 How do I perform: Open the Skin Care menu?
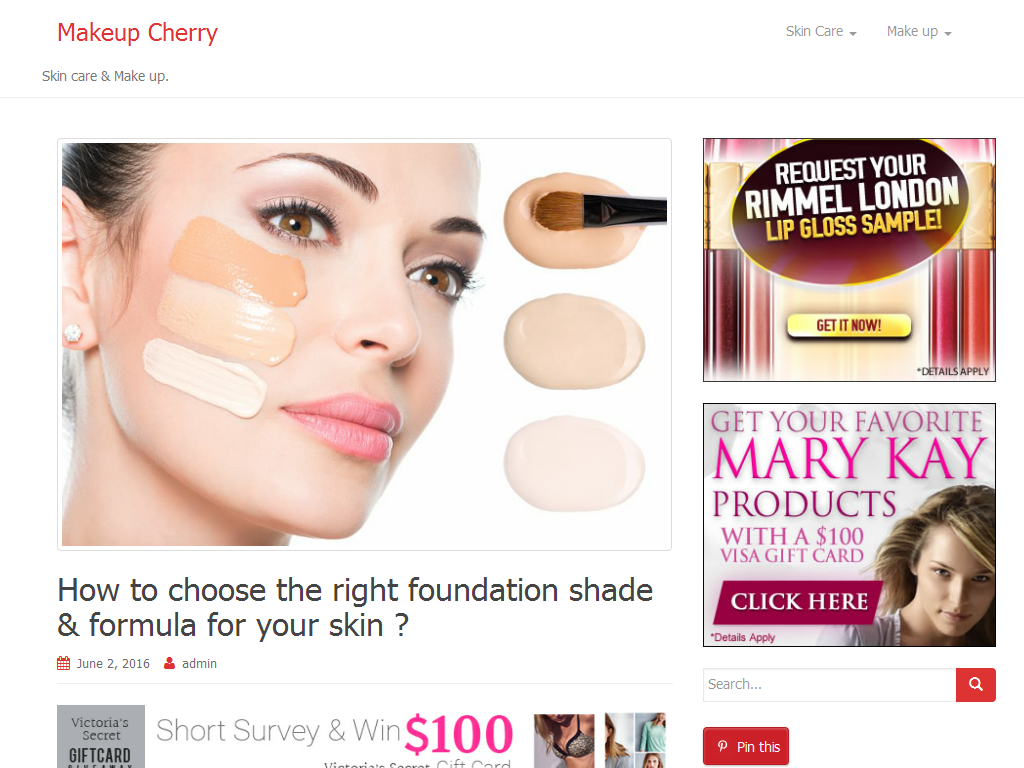(x=821, y=31)
